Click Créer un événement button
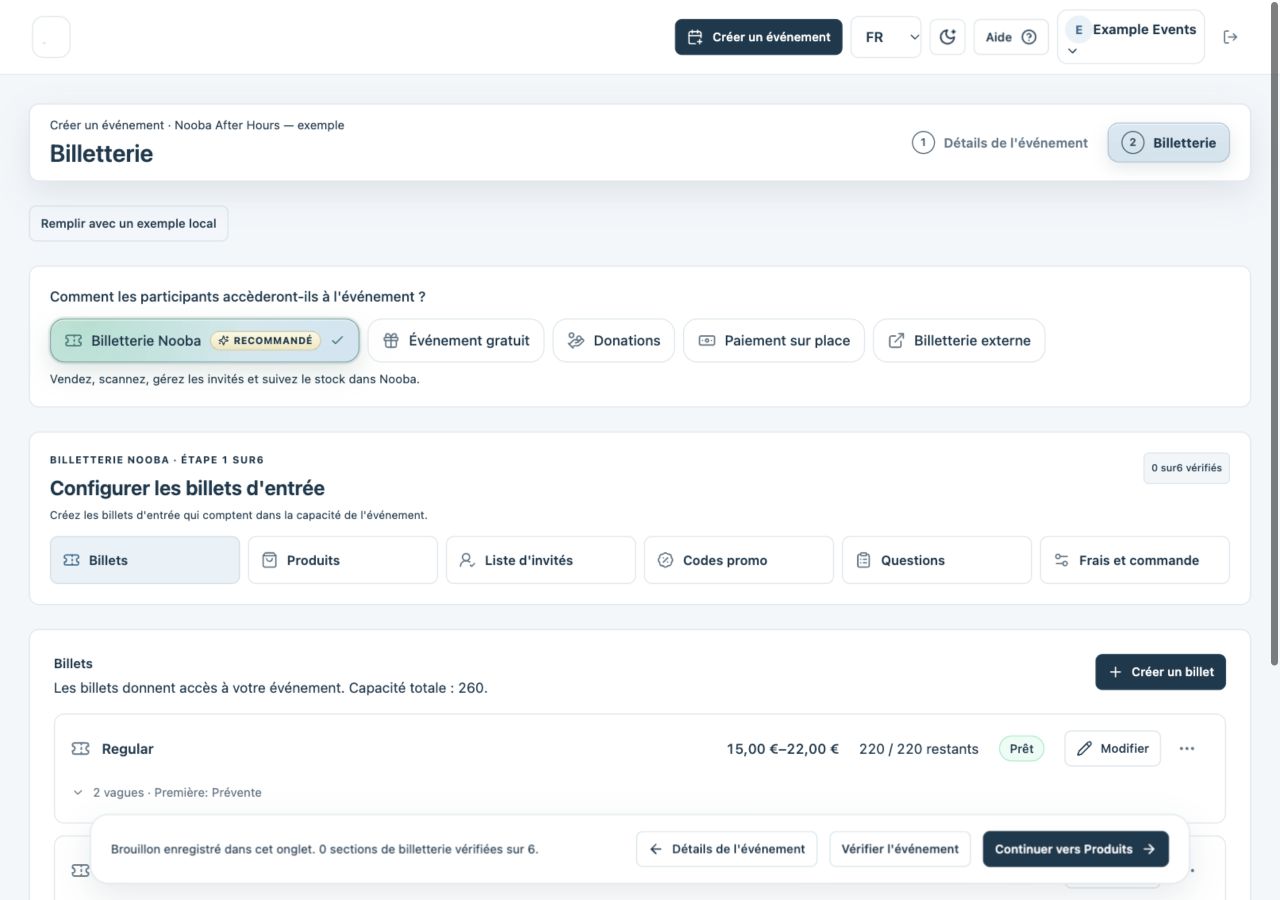 click(x=759, y=37)
